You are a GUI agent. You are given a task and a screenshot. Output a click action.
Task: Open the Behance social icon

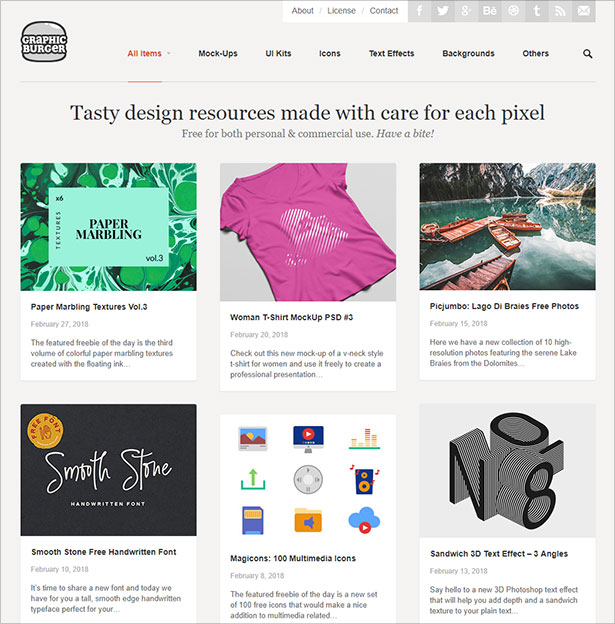[x=490, y=11]
